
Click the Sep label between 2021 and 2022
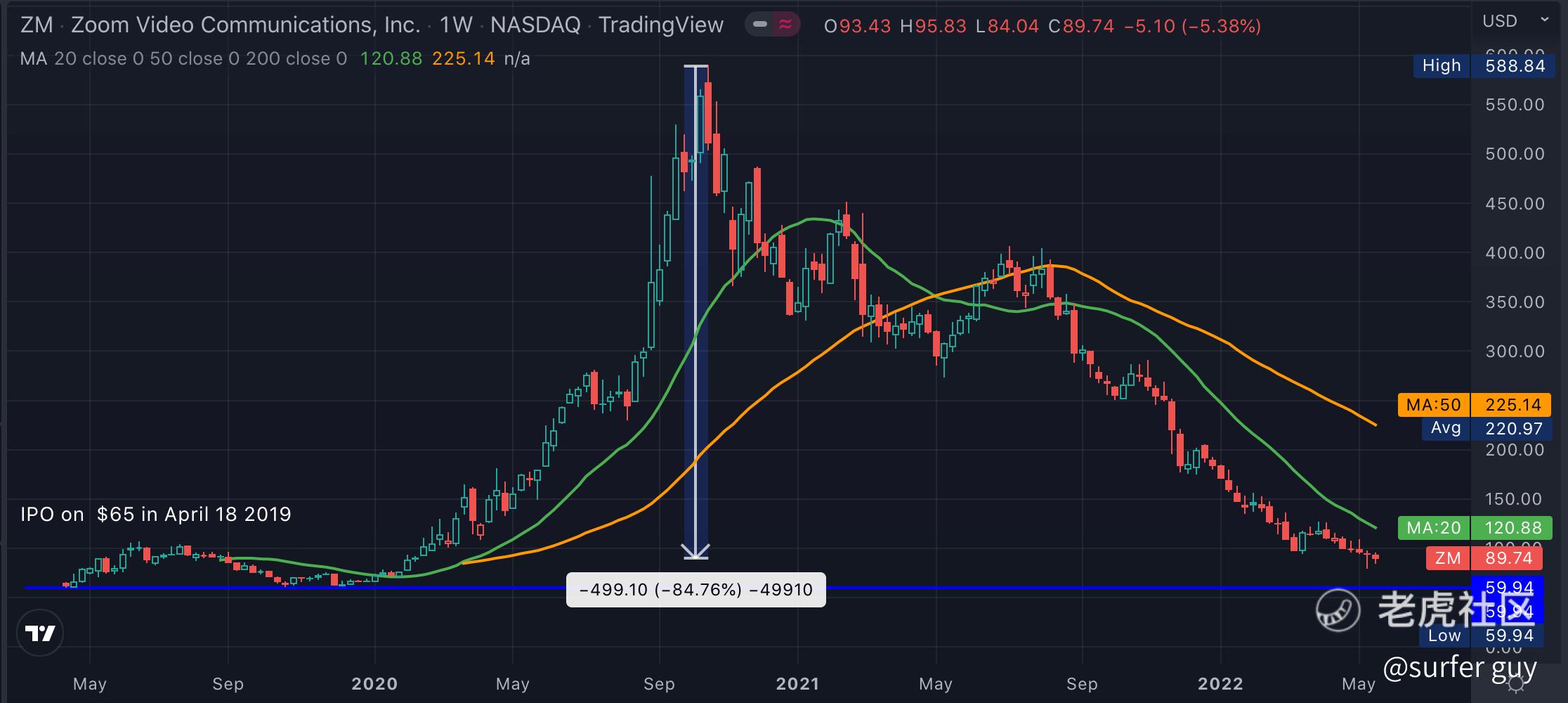tap(1082, 684)
